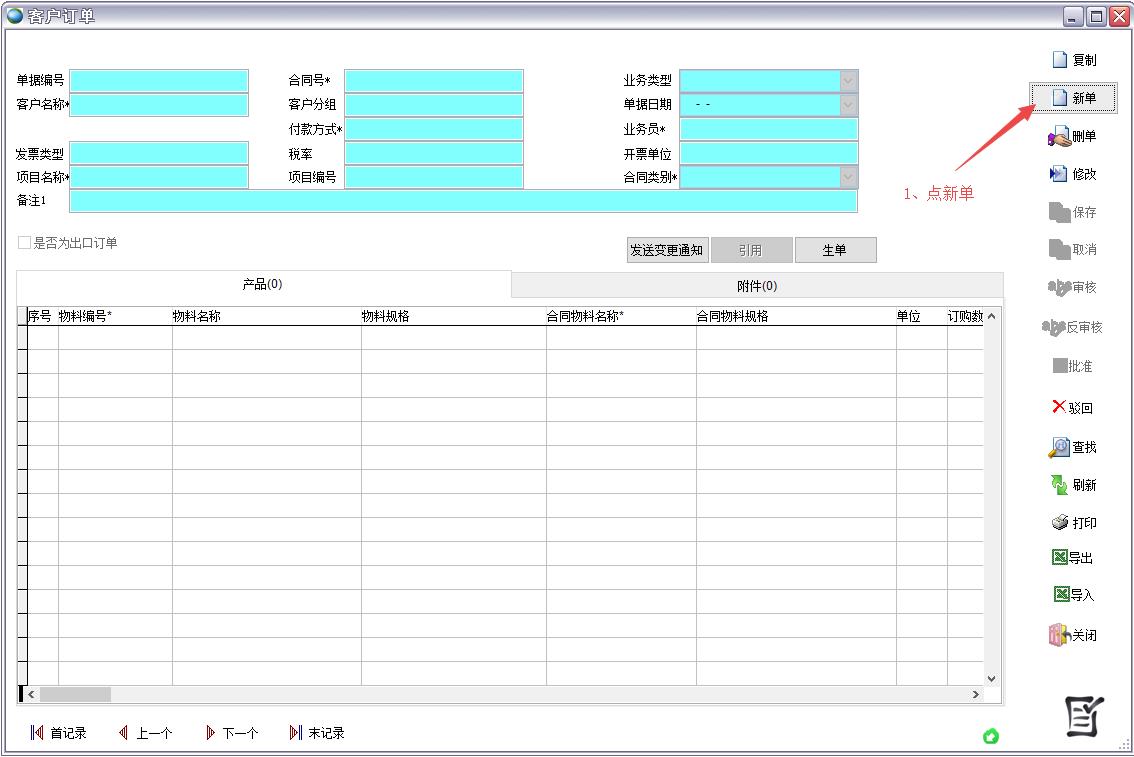Click the green status indicator at bottom
The height and width of the screenshot is (757, 1134).
point(991,736)
